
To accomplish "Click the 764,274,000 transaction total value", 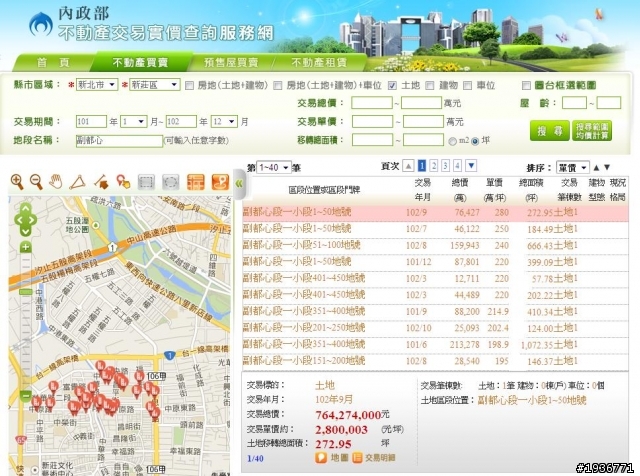I will pos(348,415).
